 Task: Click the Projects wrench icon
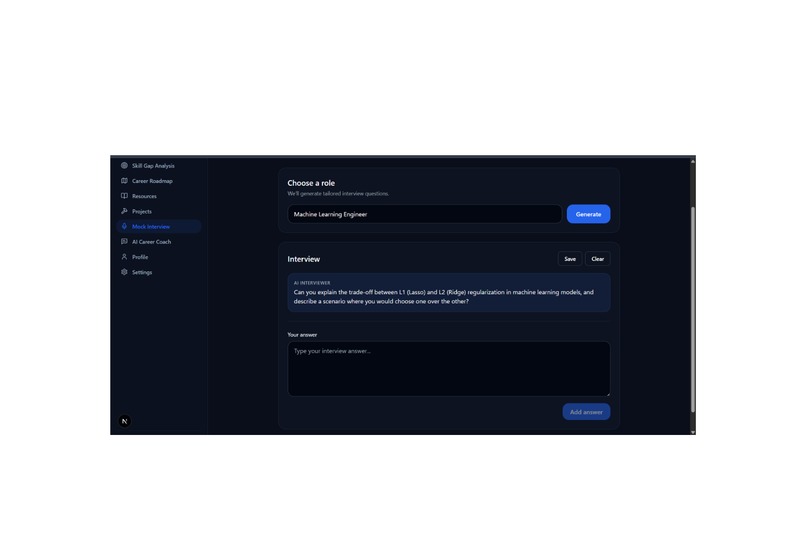click(x=124, y=211)
